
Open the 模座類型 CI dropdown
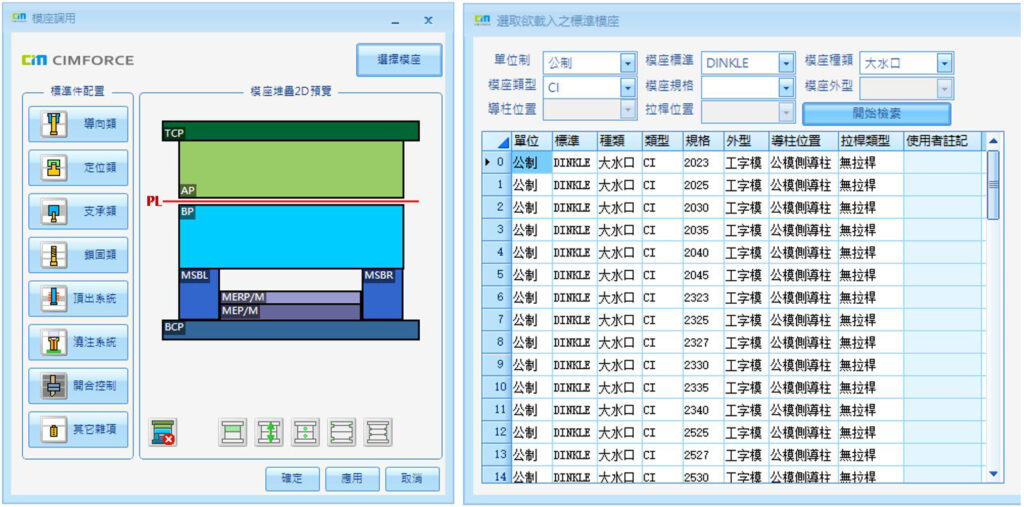627,88
